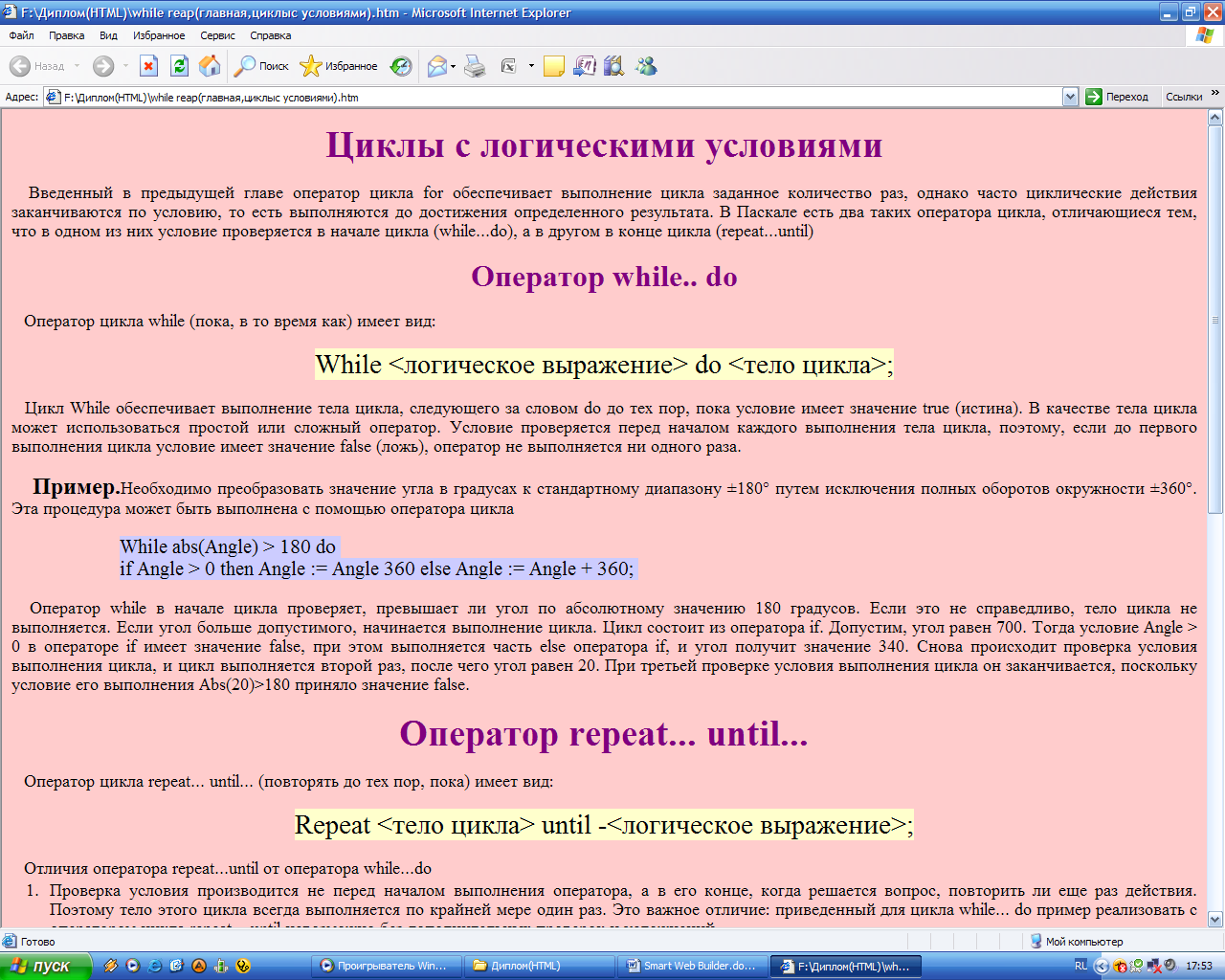This screenshot has height=980, width=1225.
Task: Click the vertical scrollbar down arrow
Action: 1215,919
